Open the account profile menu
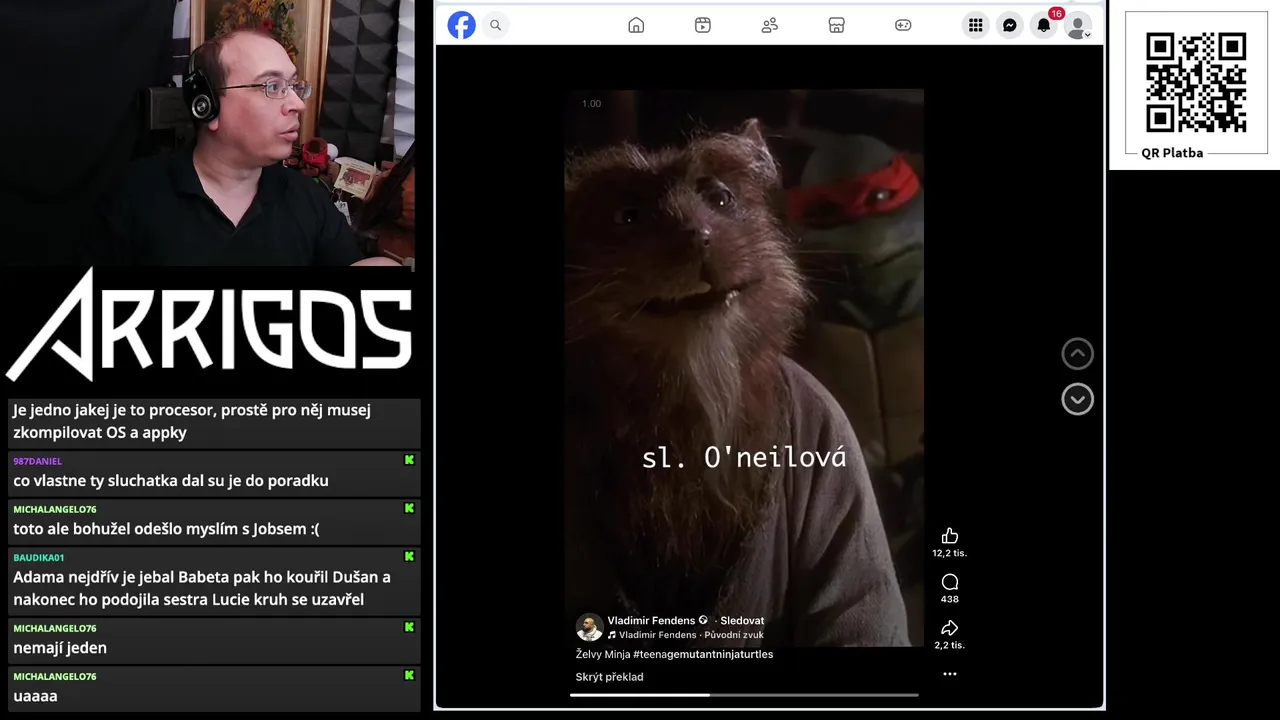 (1078, 25)
